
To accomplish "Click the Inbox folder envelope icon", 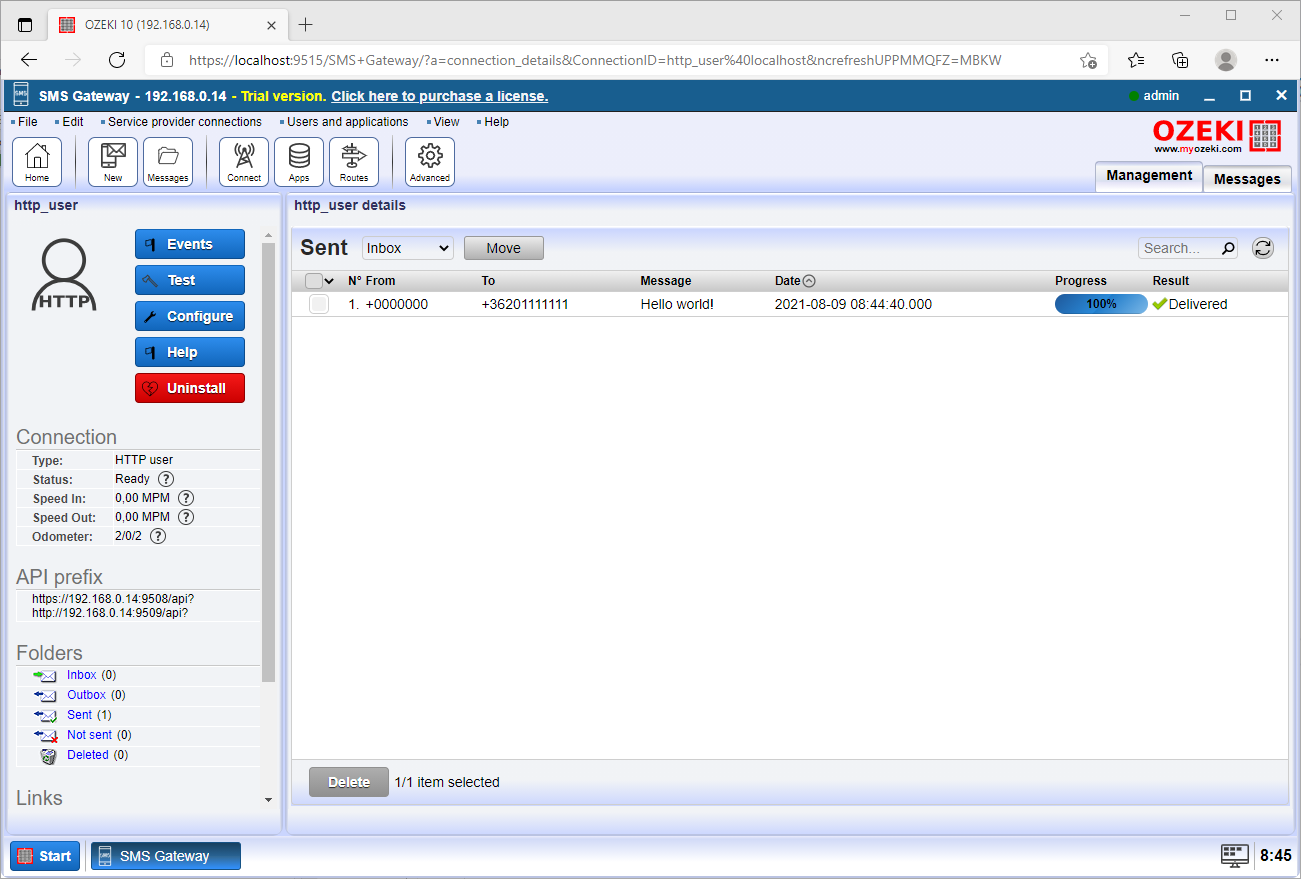I will 45,676.
